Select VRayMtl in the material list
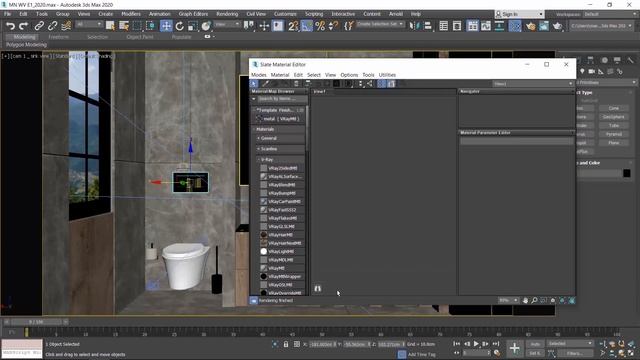 [x=276, y=268]
